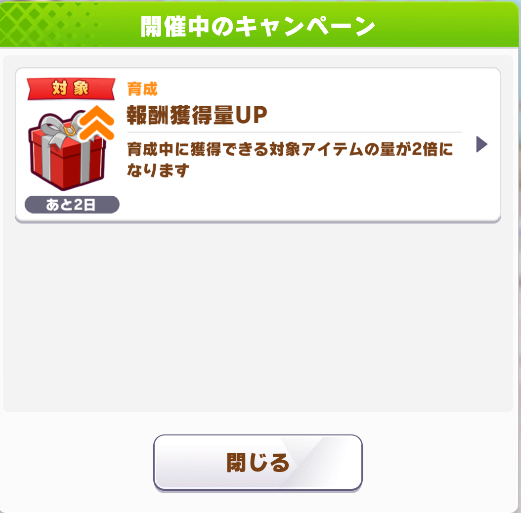Click the red gift box icon
This screenshot has height=513, width=521.
pos(68,149)
